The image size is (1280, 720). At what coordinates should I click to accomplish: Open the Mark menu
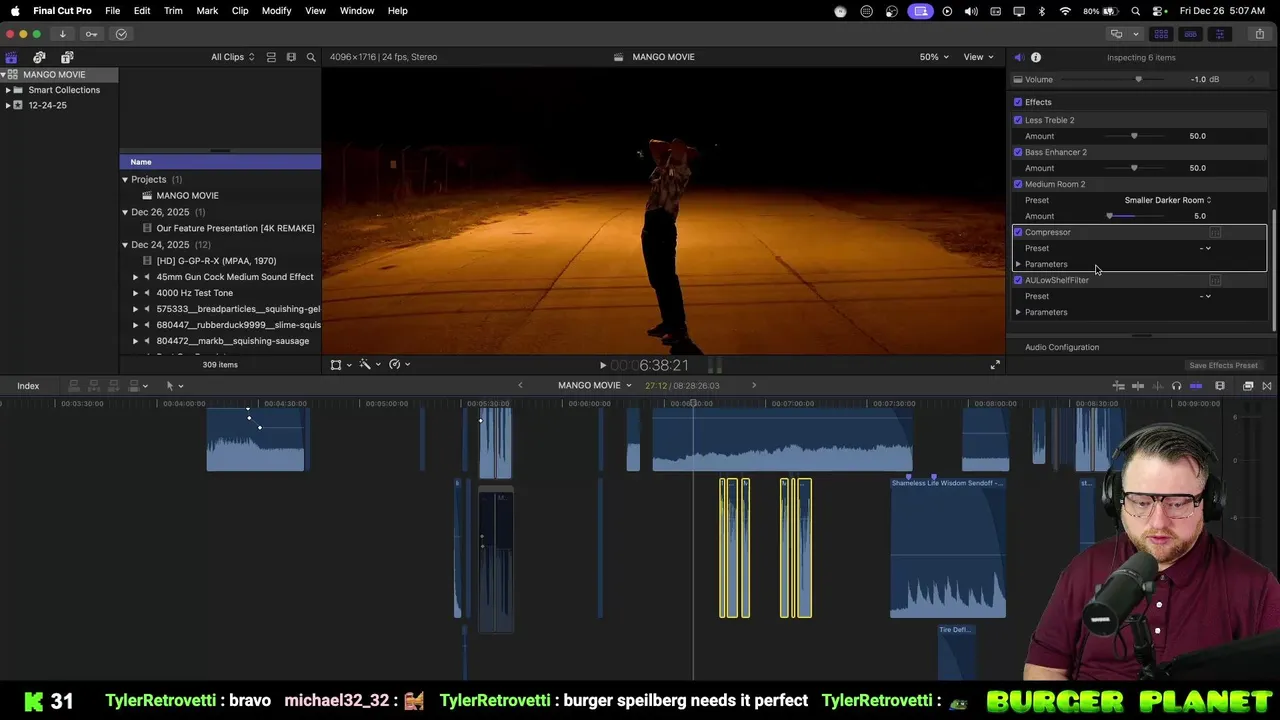[x=207, y=11]
